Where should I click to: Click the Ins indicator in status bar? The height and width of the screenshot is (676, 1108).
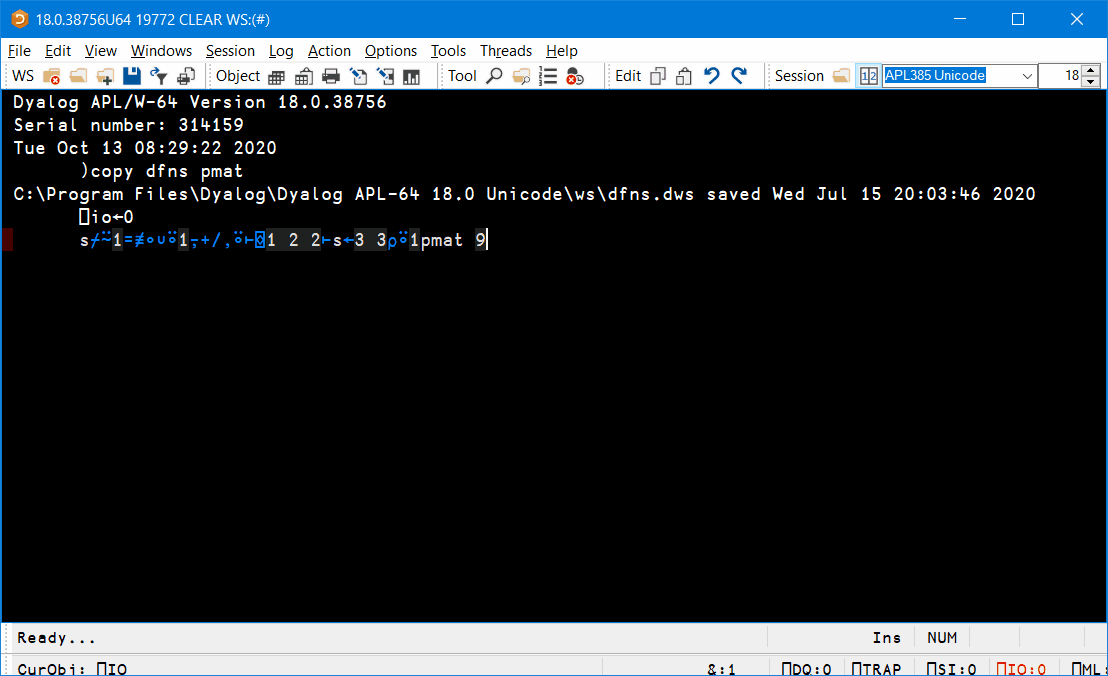[886, 638]
